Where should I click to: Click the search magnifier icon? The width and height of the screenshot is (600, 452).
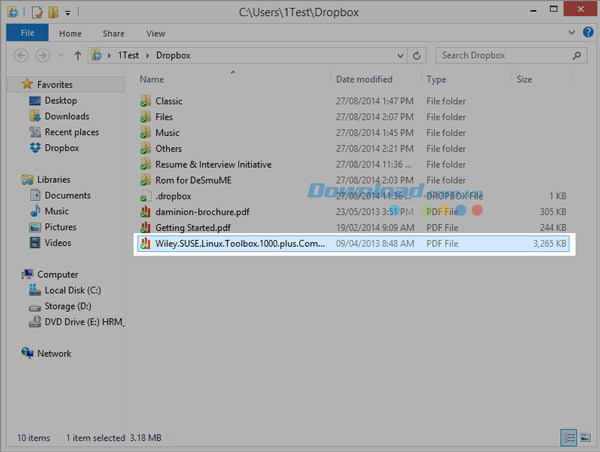[x=577, y=56]
